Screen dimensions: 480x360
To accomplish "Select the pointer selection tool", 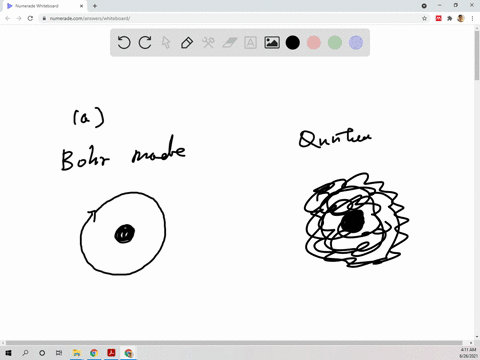I will [166, 43].
